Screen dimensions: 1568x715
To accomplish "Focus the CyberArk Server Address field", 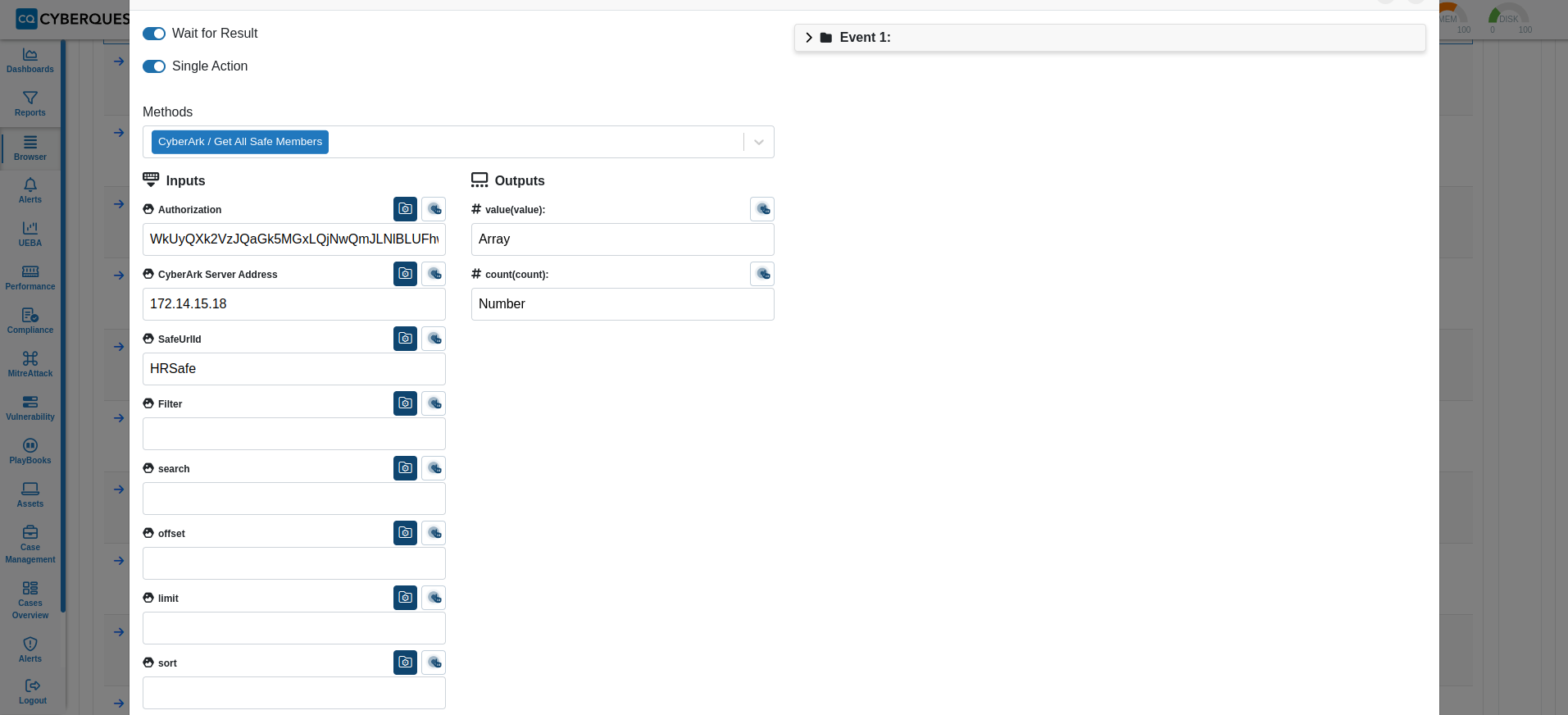I will 294,304.
